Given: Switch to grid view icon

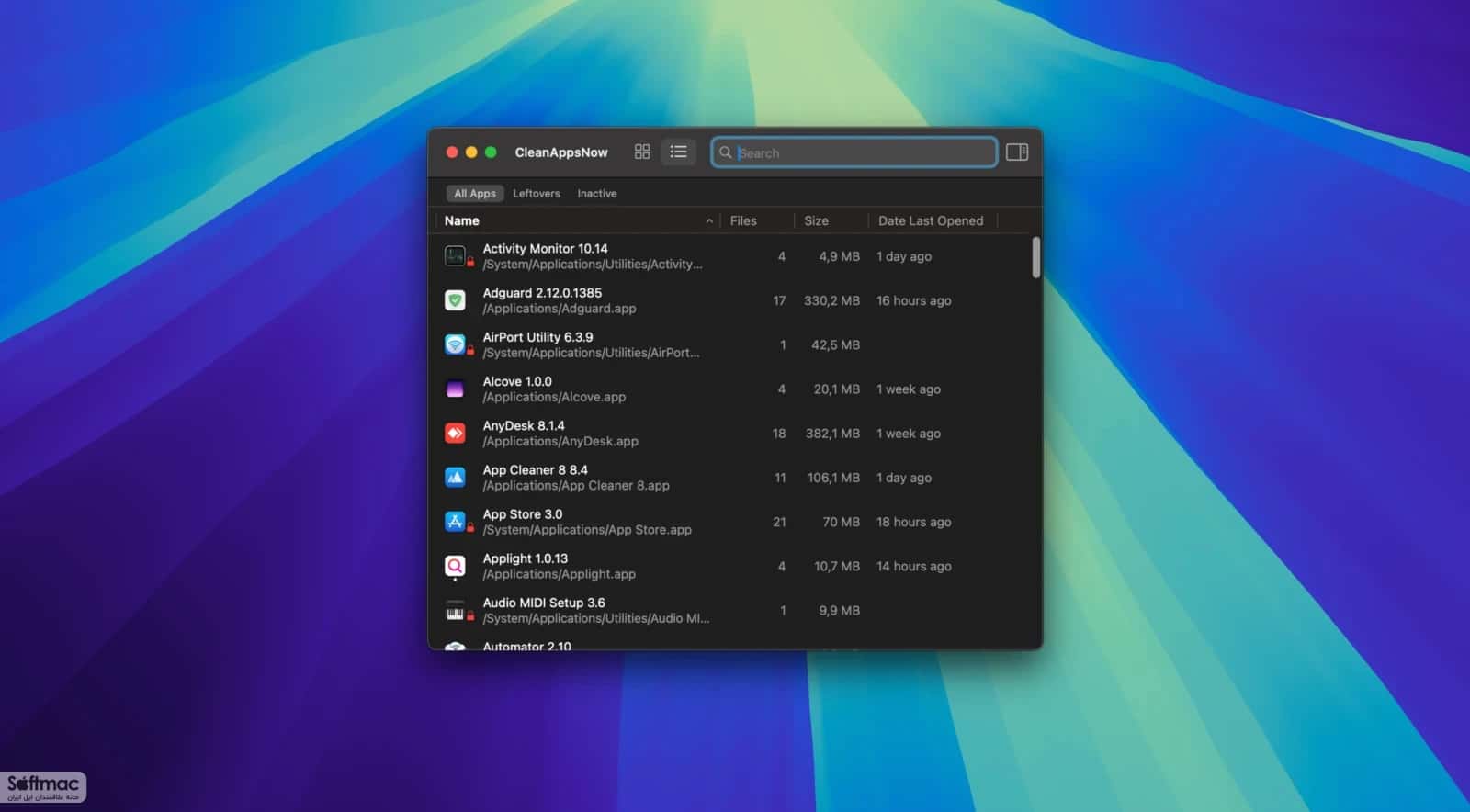Looking at the screenshot, I should tap(642, 152).
